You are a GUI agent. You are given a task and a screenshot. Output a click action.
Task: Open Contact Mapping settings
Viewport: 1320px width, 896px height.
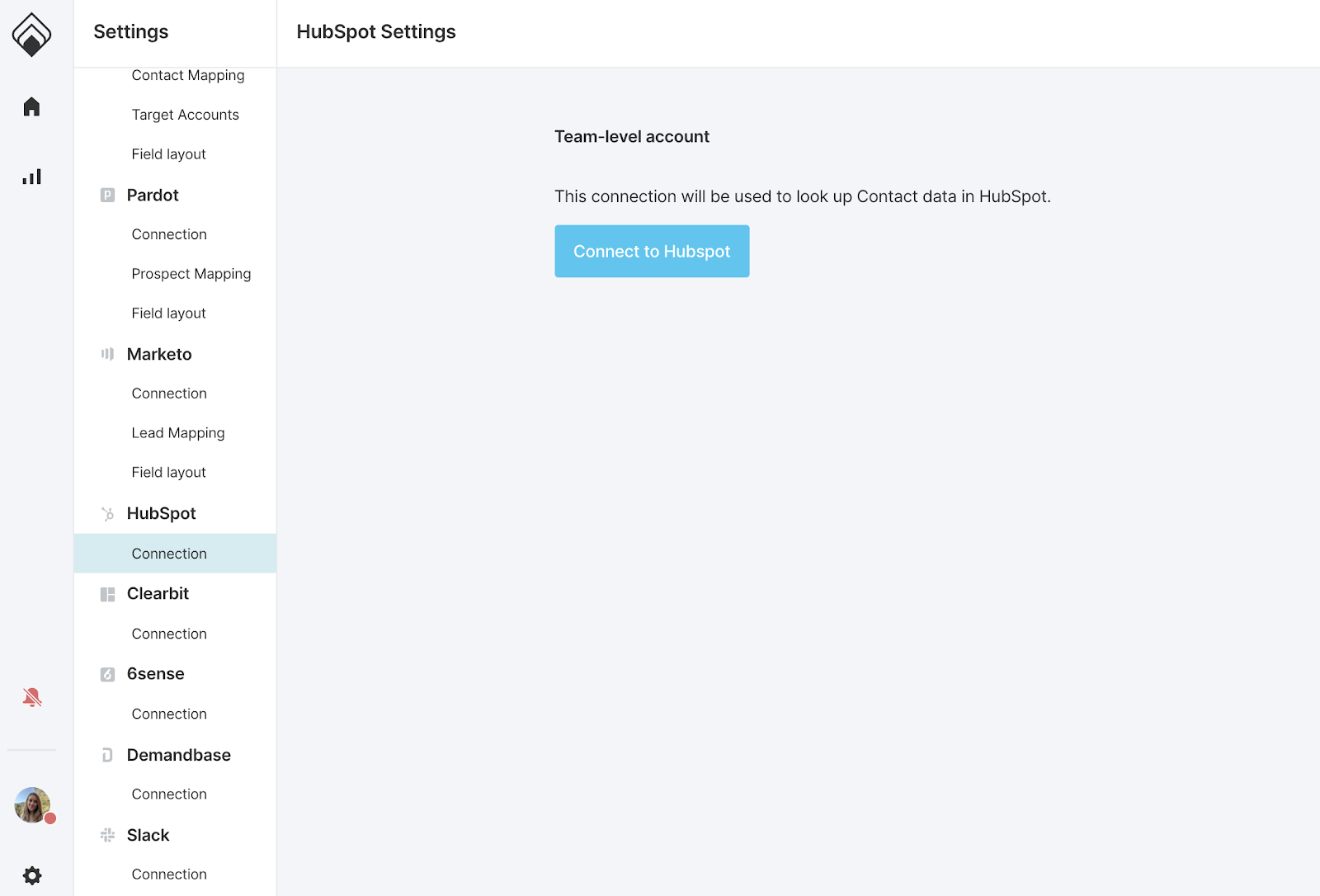click(x=188, y=75)
